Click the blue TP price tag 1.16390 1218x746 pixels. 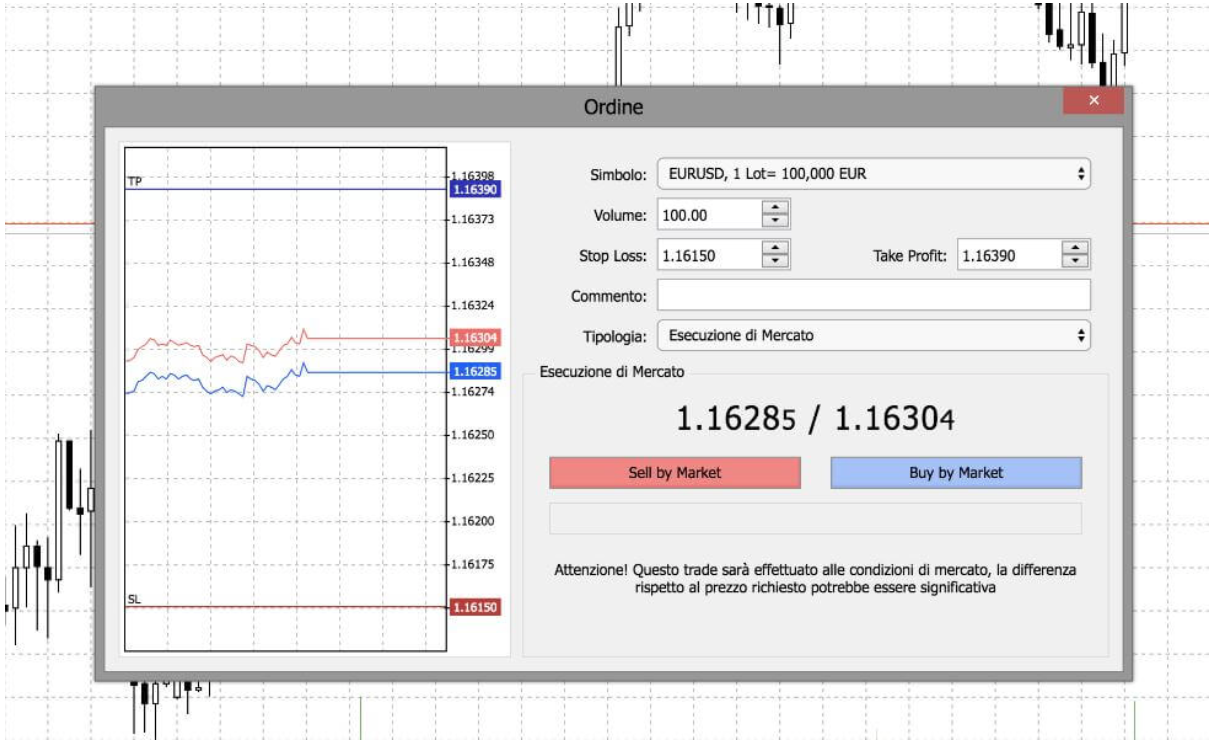(x=475, y=189)
